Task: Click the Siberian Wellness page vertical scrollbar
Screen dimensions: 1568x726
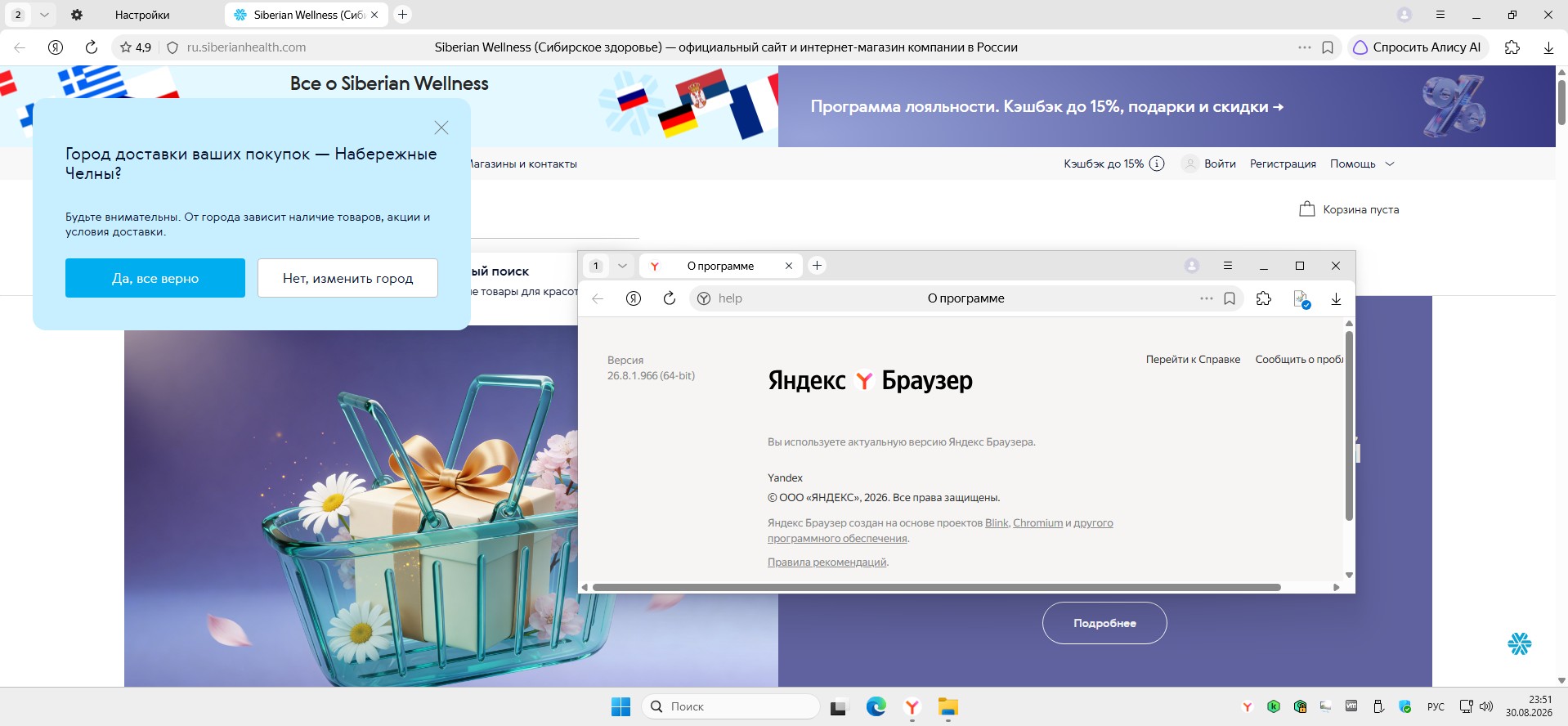Action: click(1561, 102)
